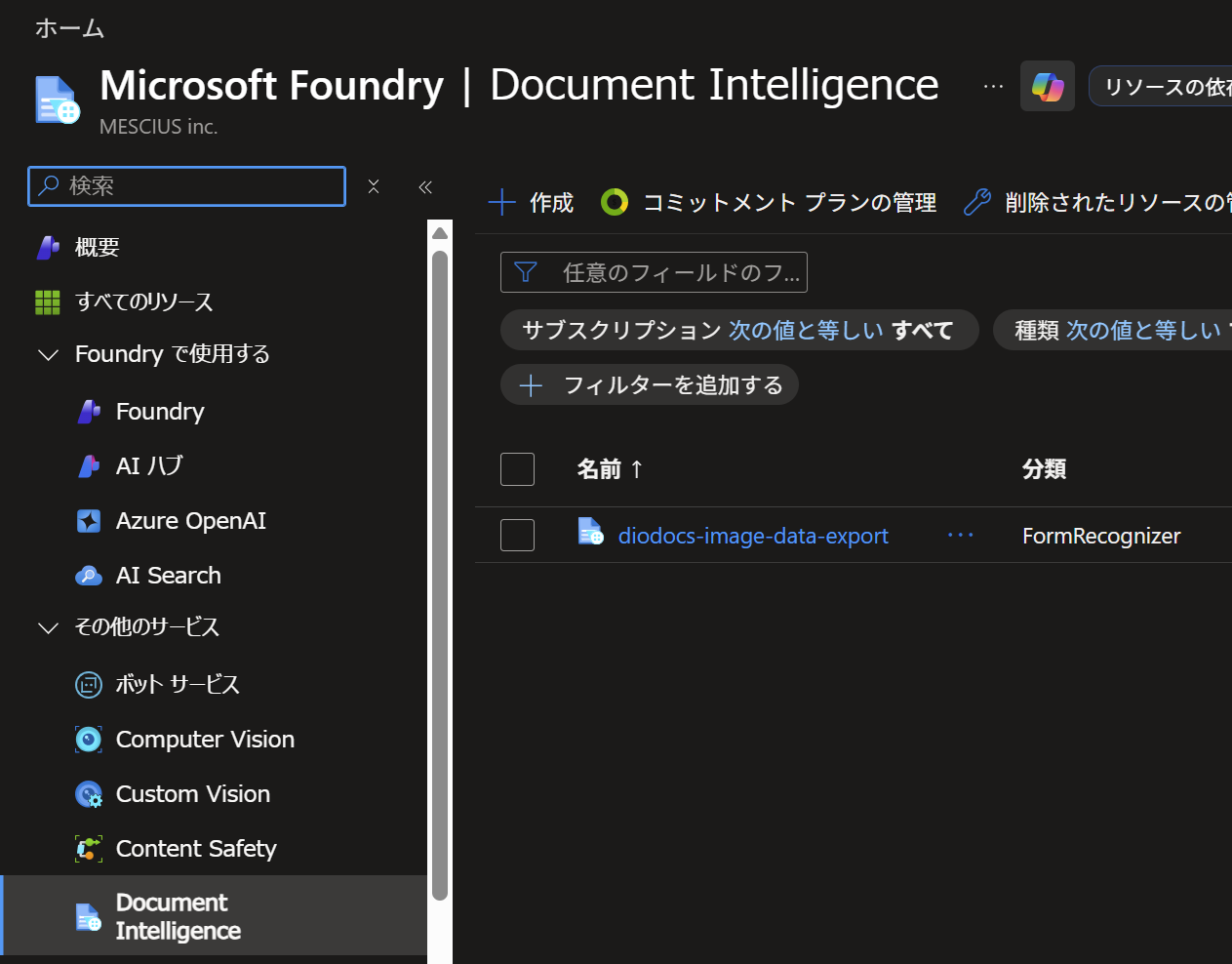Collapse the Foundry で使用する section

click(x=48, y=354)
